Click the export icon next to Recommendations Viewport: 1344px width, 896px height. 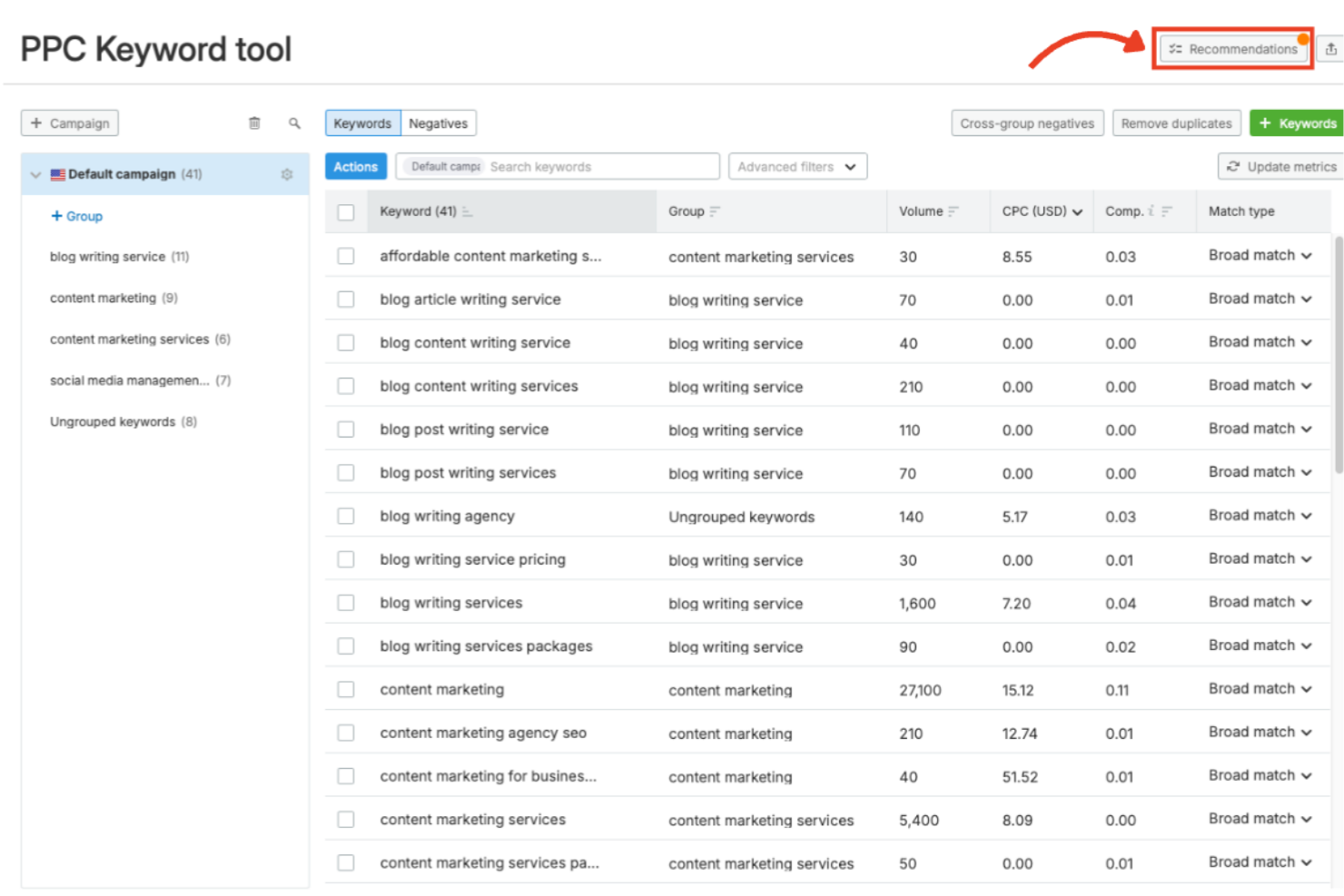pos(1331,49)
